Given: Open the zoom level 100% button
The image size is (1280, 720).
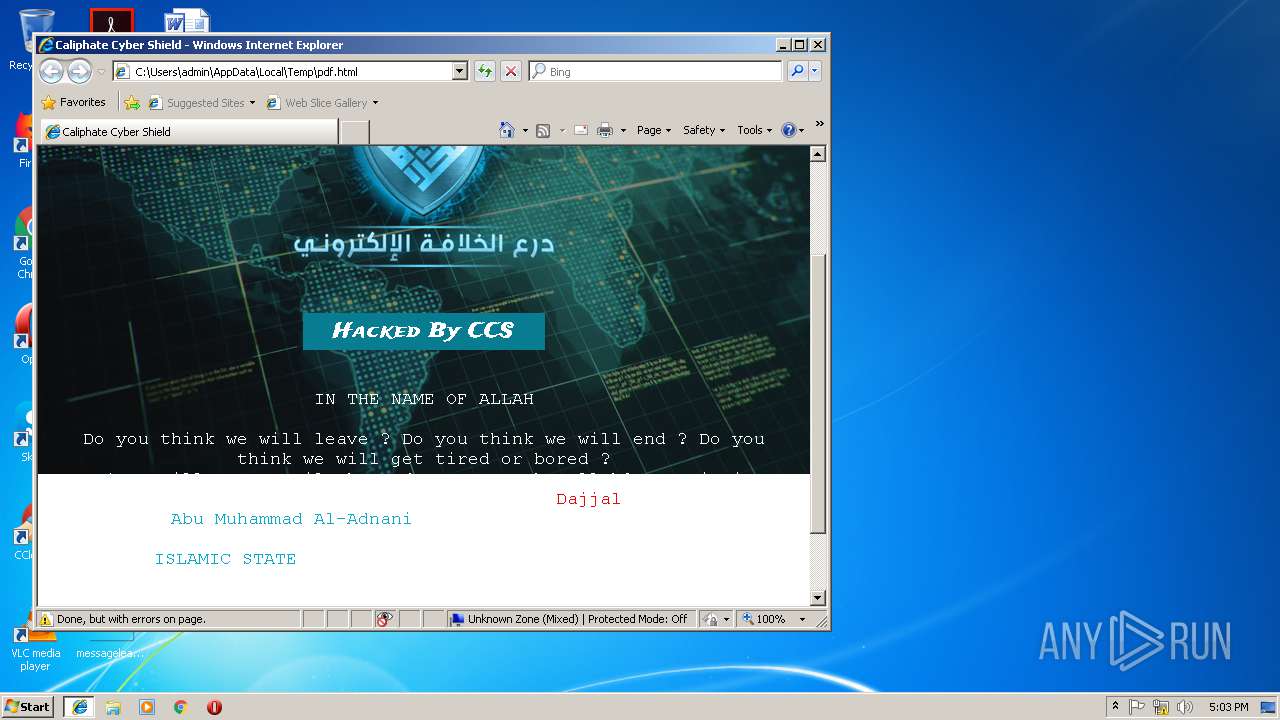Looking at the screenshot, I should click(x=765, y=619).
